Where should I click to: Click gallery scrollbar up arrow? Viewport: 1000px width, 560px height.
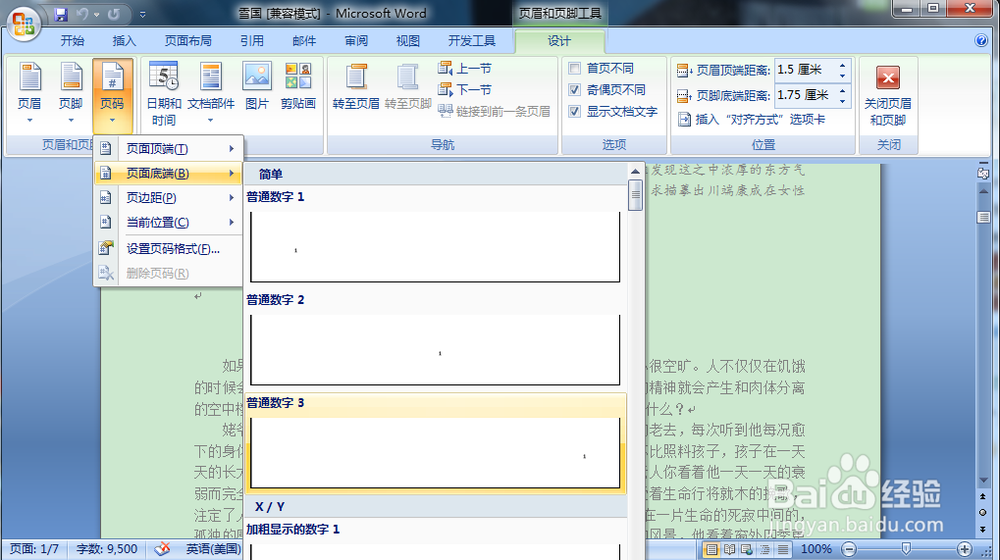pyautogui.click(x=635, y=171)
